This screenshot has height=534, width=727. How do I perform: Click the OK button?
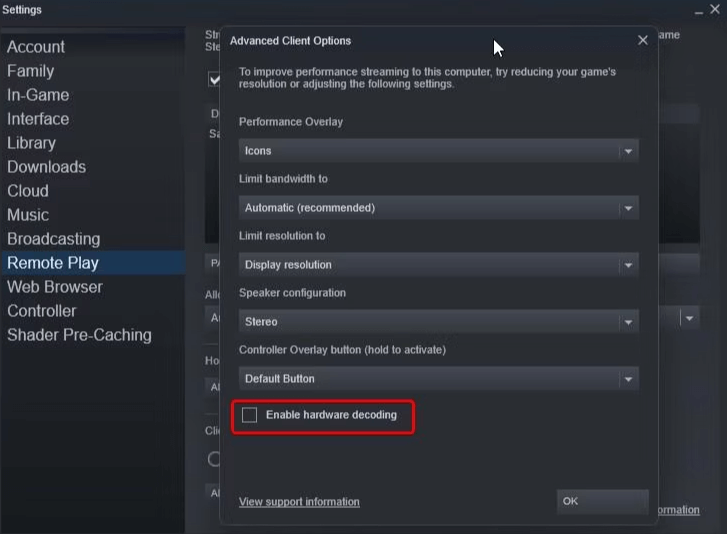[x=601, y=501]
